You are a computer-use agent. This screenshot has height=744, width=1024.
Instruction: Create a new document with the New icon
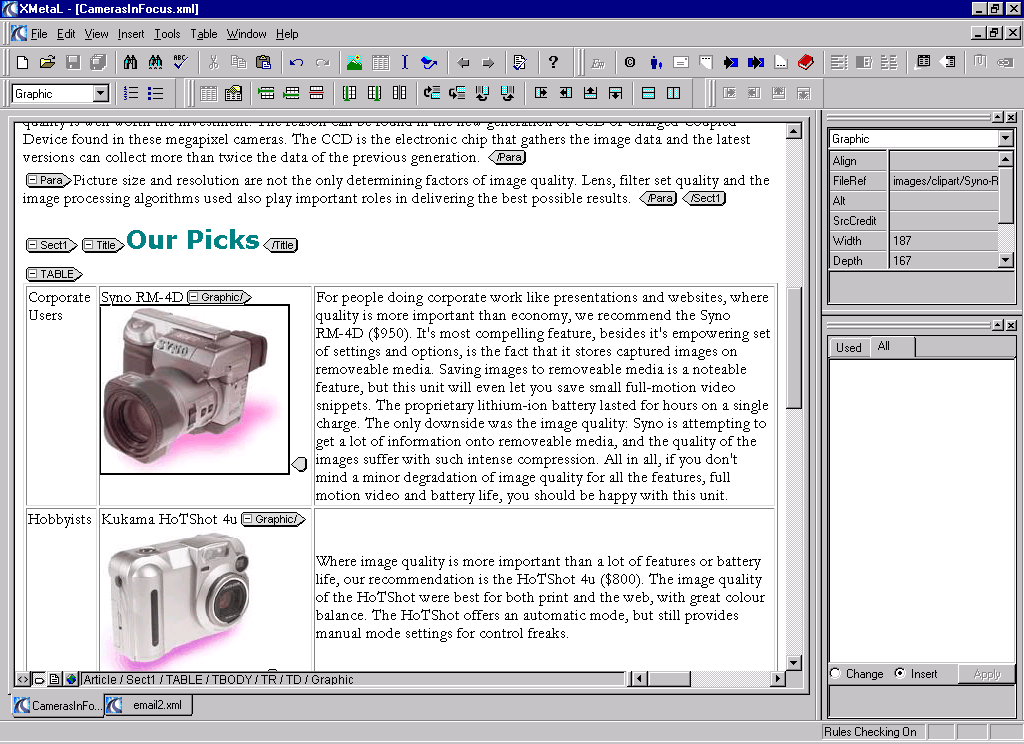click(x=22, y=63)
